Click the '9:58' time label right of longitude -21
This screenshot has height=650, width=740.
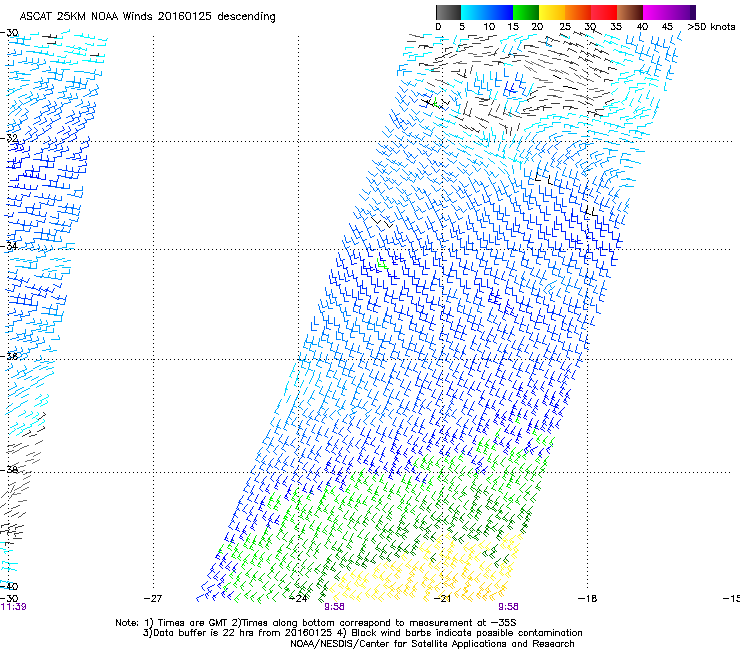pos(508,607)
